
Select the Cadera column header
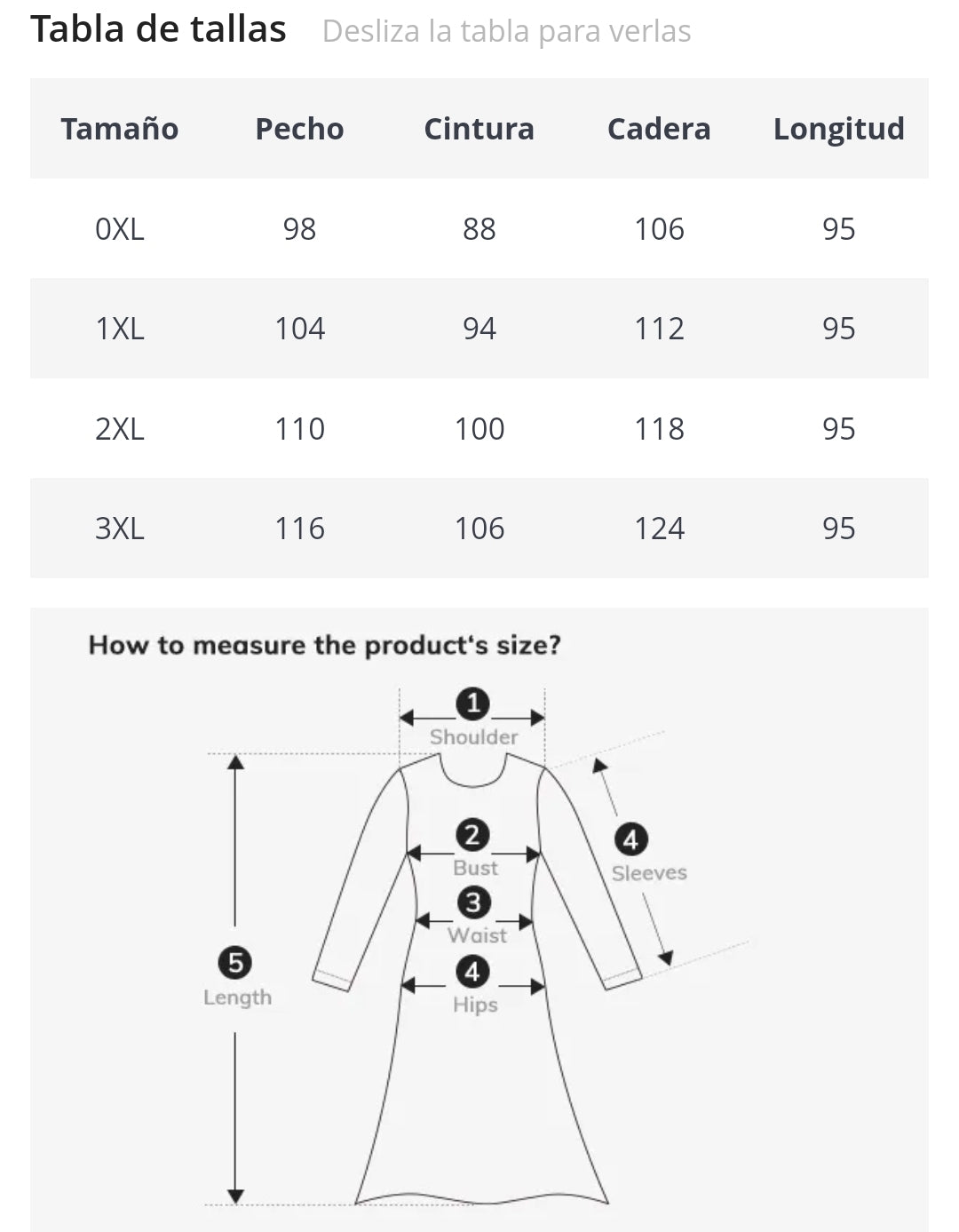pyautogui.click(x=659, y=129)
